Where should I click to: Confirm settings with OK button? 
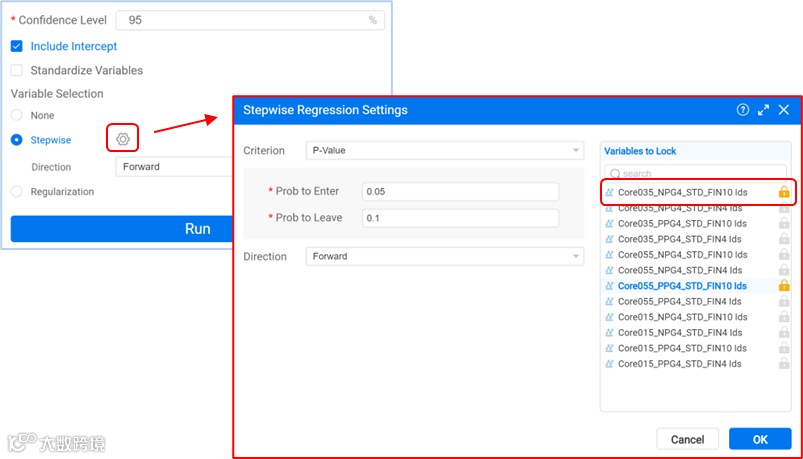(x=760, y=439)
